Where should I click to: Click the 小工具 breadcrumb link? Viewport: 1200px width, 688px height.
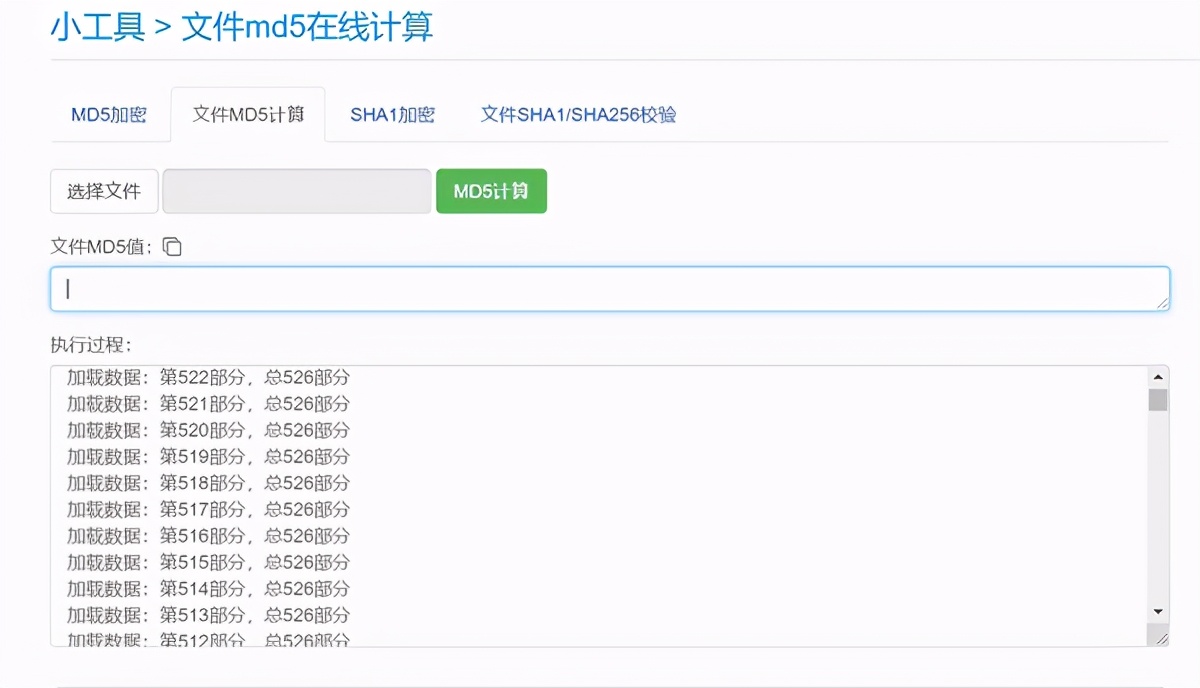click(97, 27)
